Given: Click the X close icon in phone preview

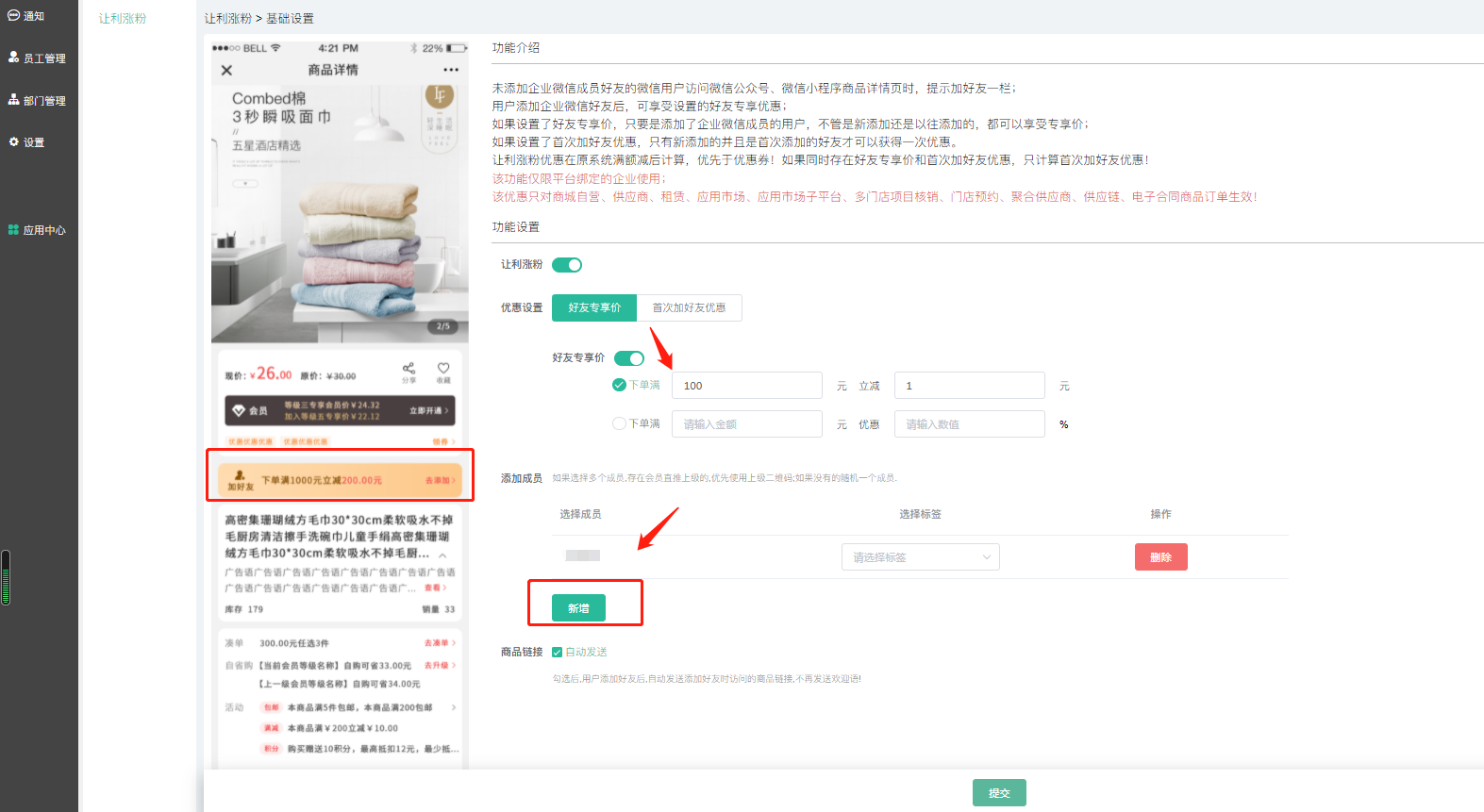Looking at the screenshot, I should (x=226, y=70).
